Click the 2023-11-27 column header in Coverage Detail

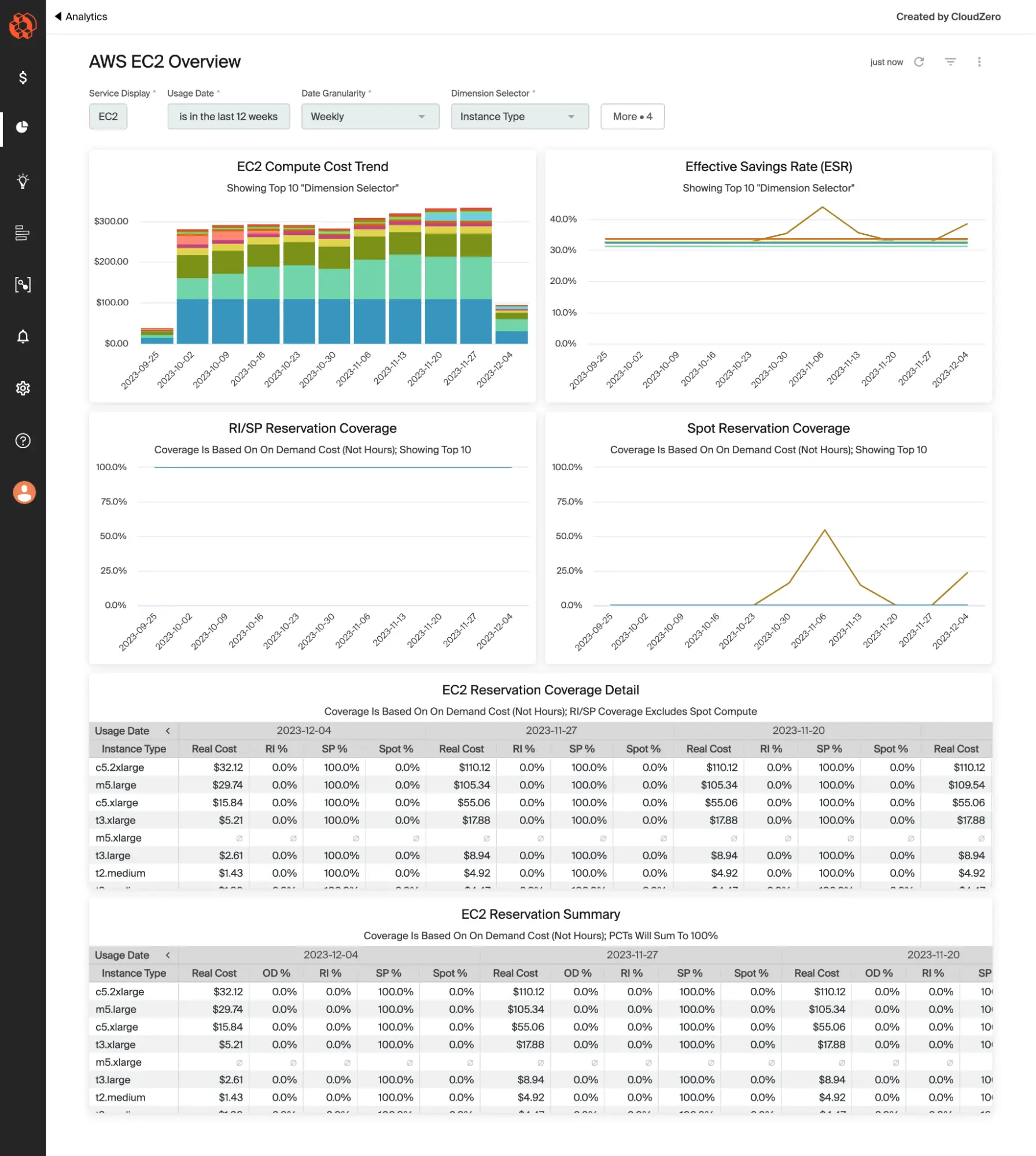[x=551, y=730]
